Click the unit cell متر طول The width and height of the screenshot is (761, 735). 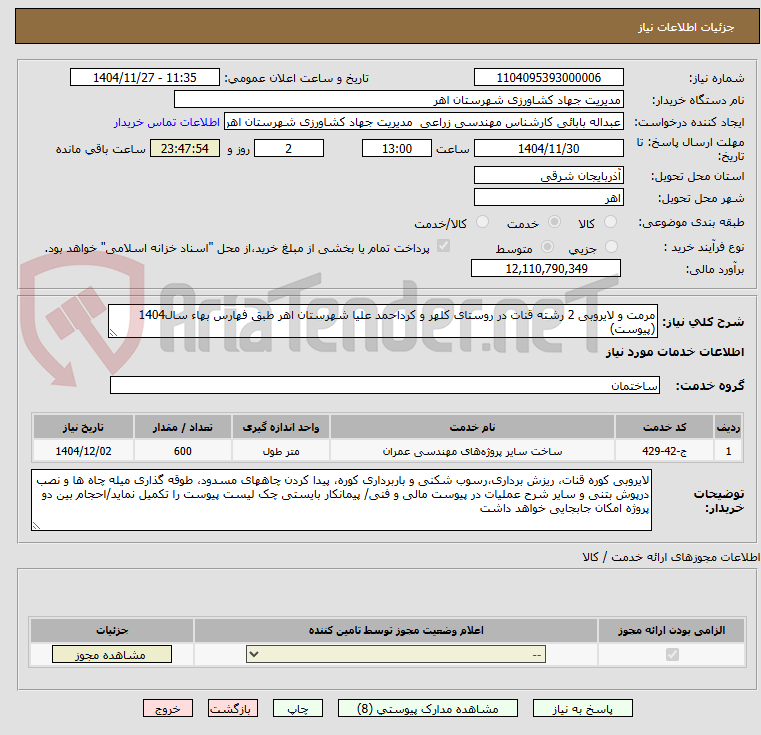281,451
